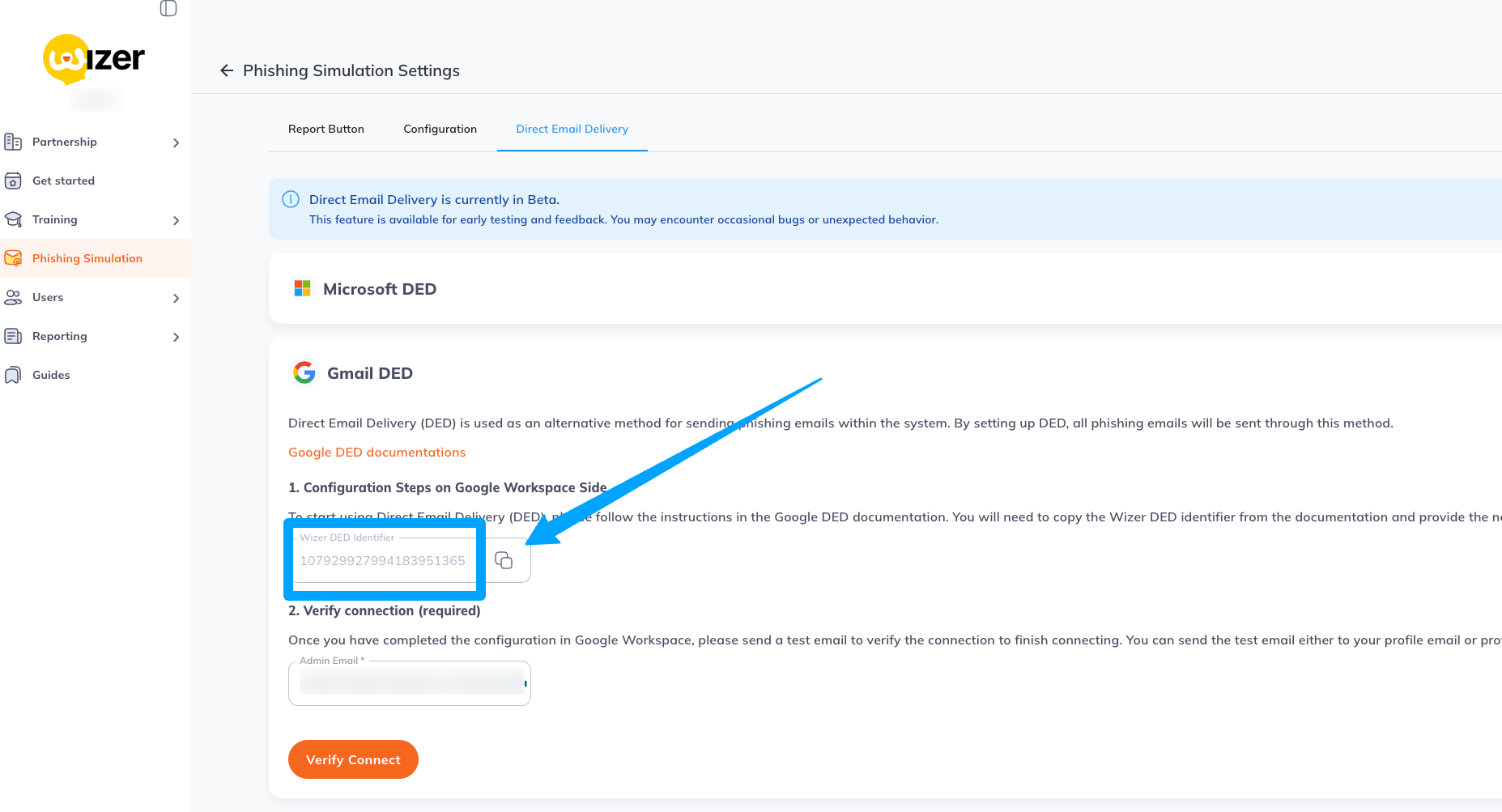This screenshot has width=1502, height=812.
Task: Click the Phishing Simulation Settings title
Action: point(351,70)
